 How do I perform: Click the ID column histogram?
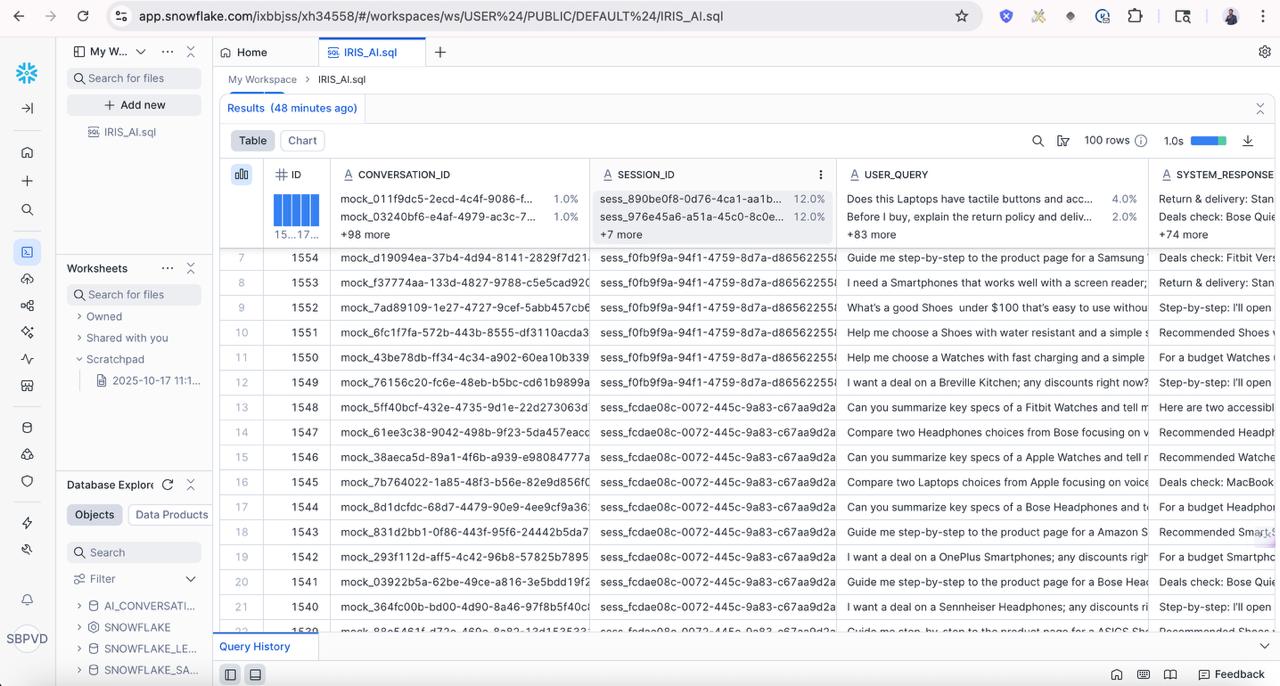[x=297, y=210]
